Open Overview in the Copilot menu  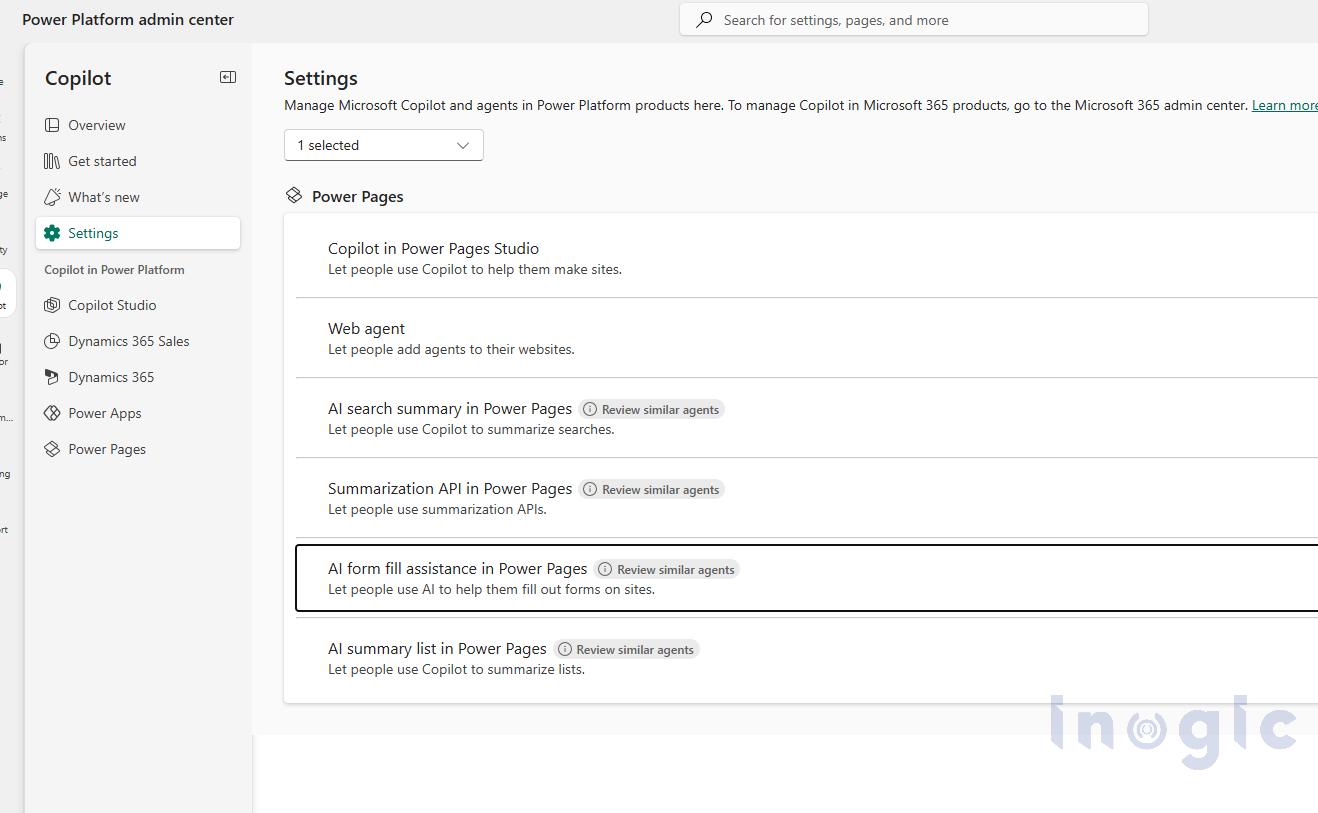138,125
